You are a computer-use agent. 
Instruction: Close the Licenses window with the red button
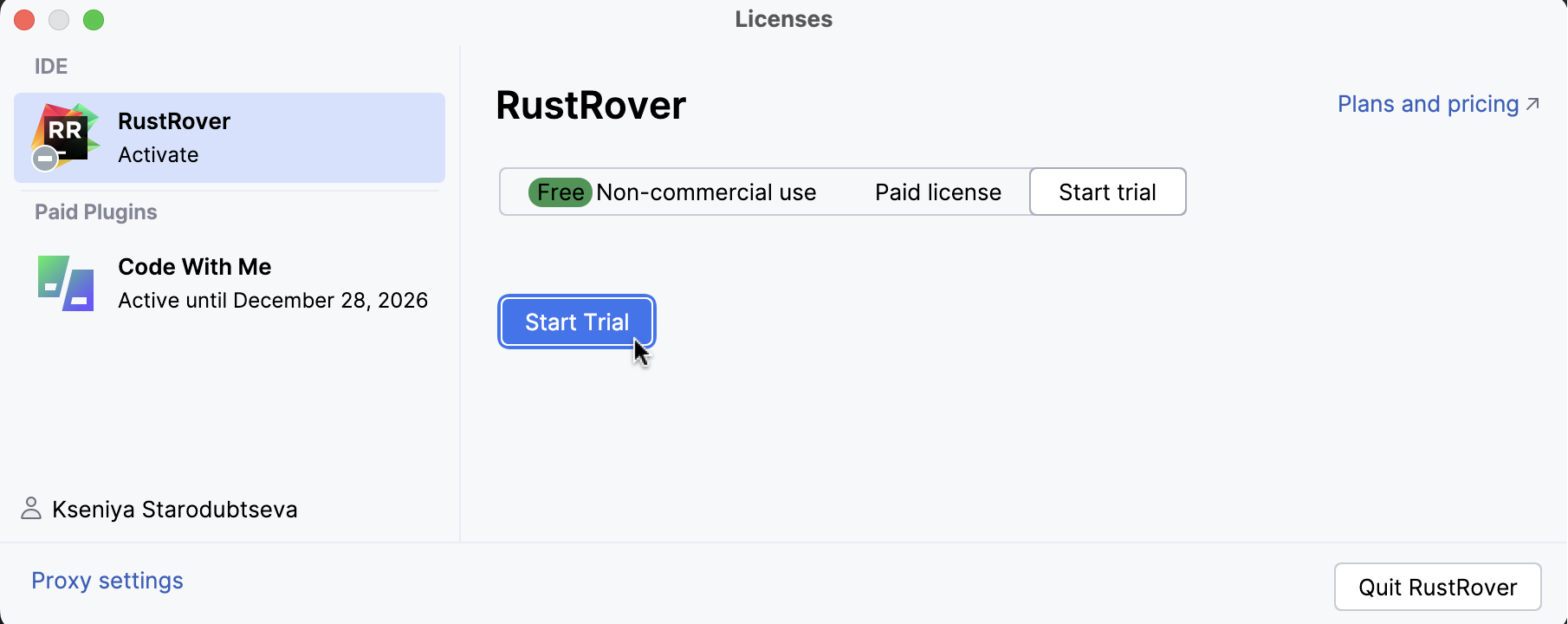[x=24, y=20]
